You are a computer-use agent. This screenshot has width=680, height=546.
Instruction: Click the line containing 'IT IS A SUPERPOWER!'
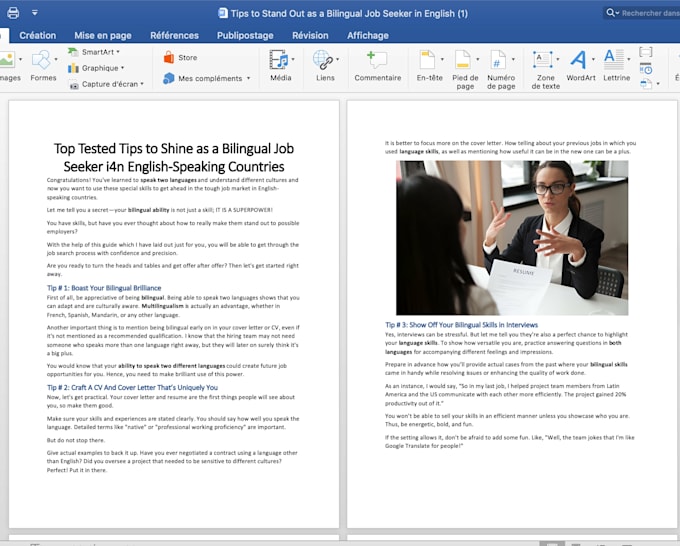pos(160,210)
